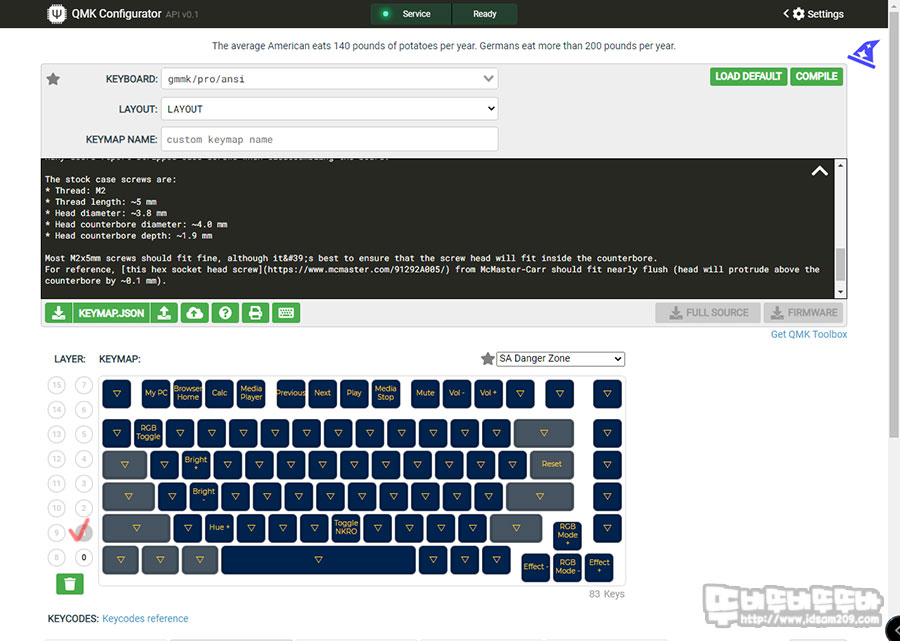This screenshot has width=900, height=641.
Task: Click the star next to colorway selector
Action: (x=487, y=359)
